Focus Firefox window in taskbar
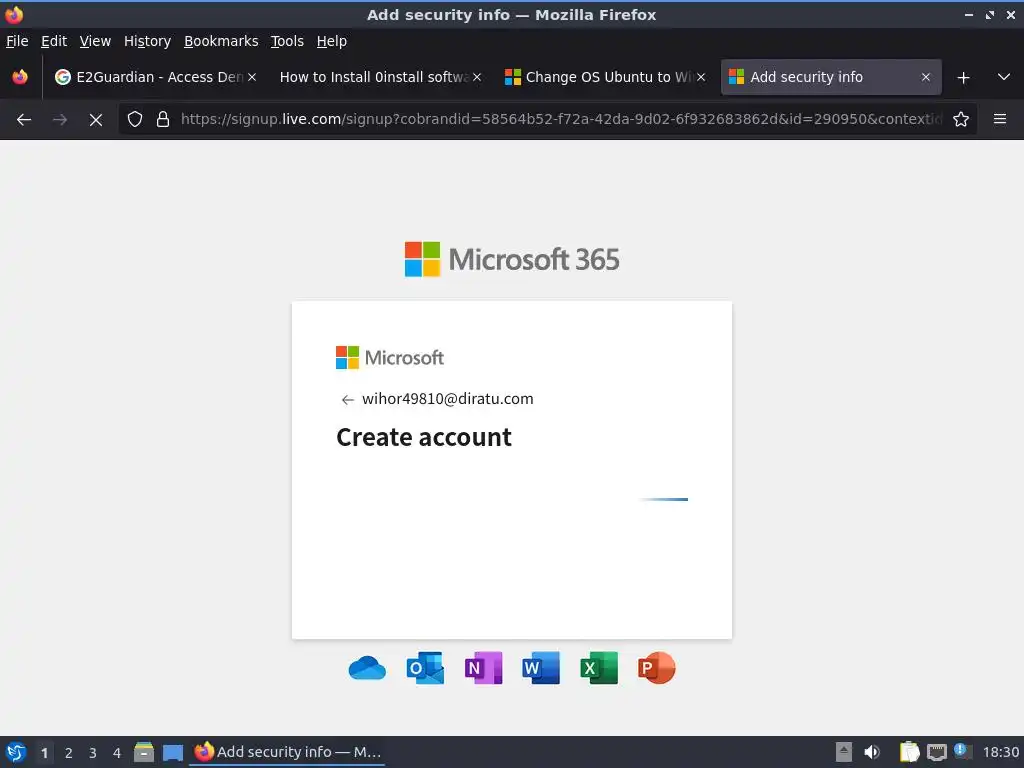The width and height of the screenshot is (1024, 768). pyautogui.click(x=287, y=752)
